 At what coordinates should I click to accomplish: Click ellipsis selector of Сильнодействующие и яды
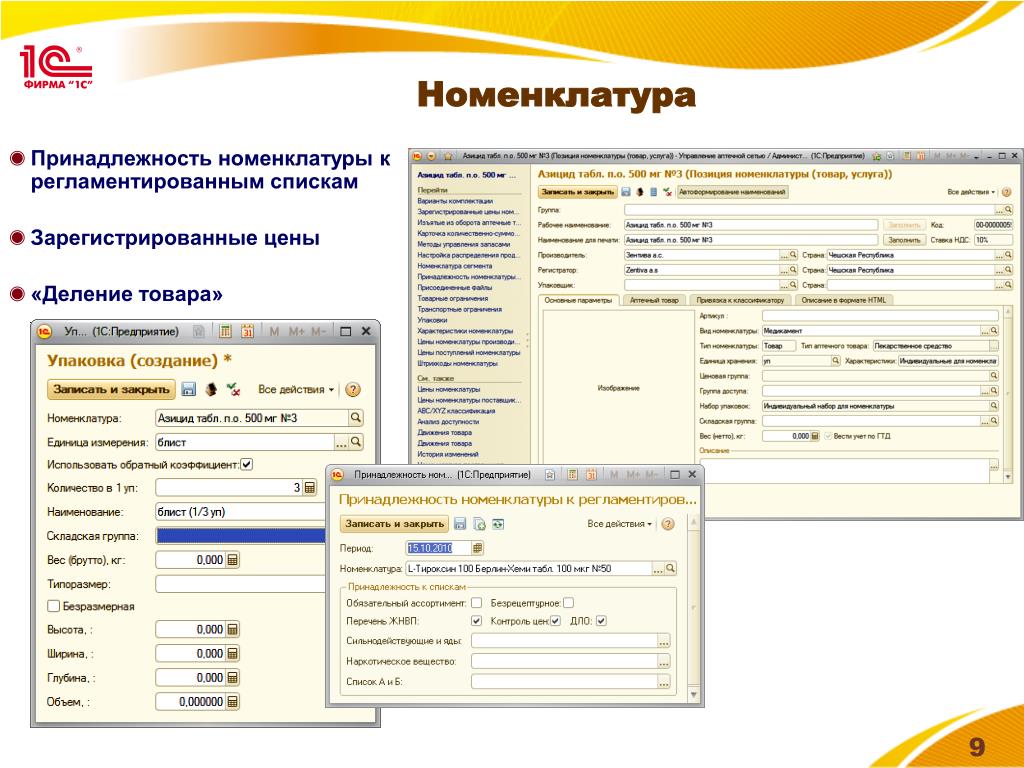click(664, 641)
